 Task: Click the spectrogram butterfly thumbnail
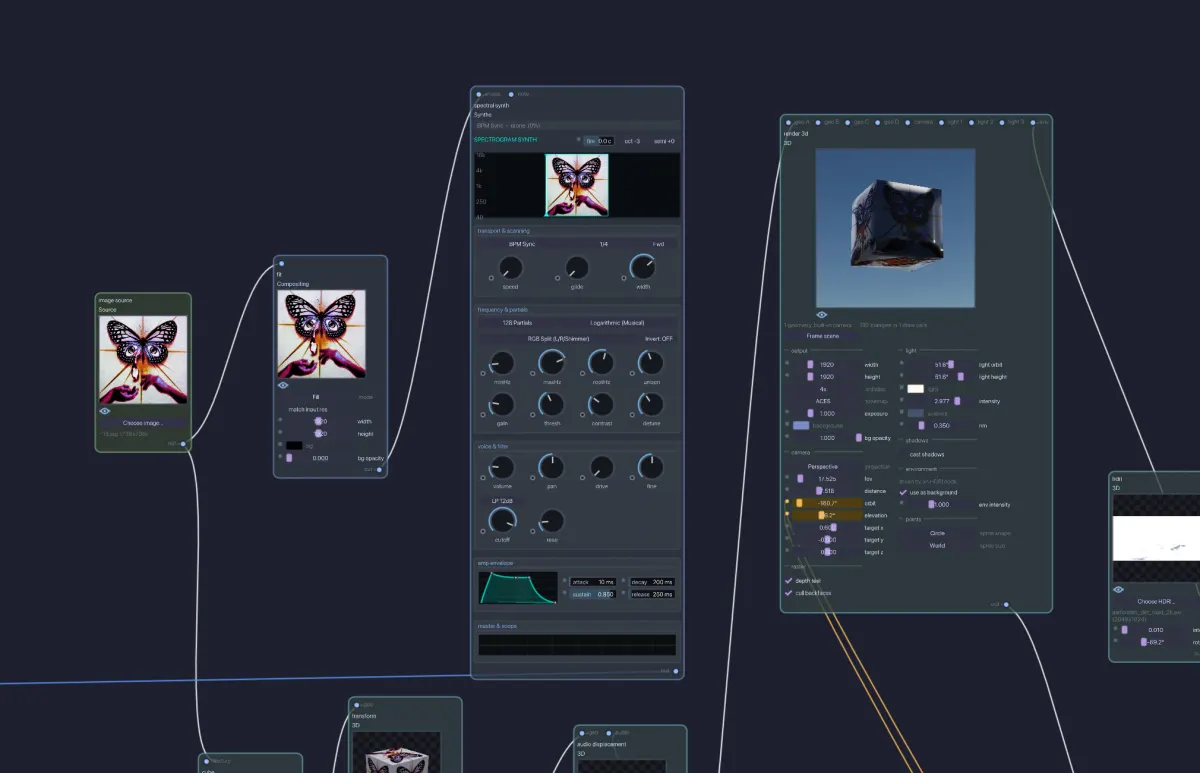[x=577, y=185]
